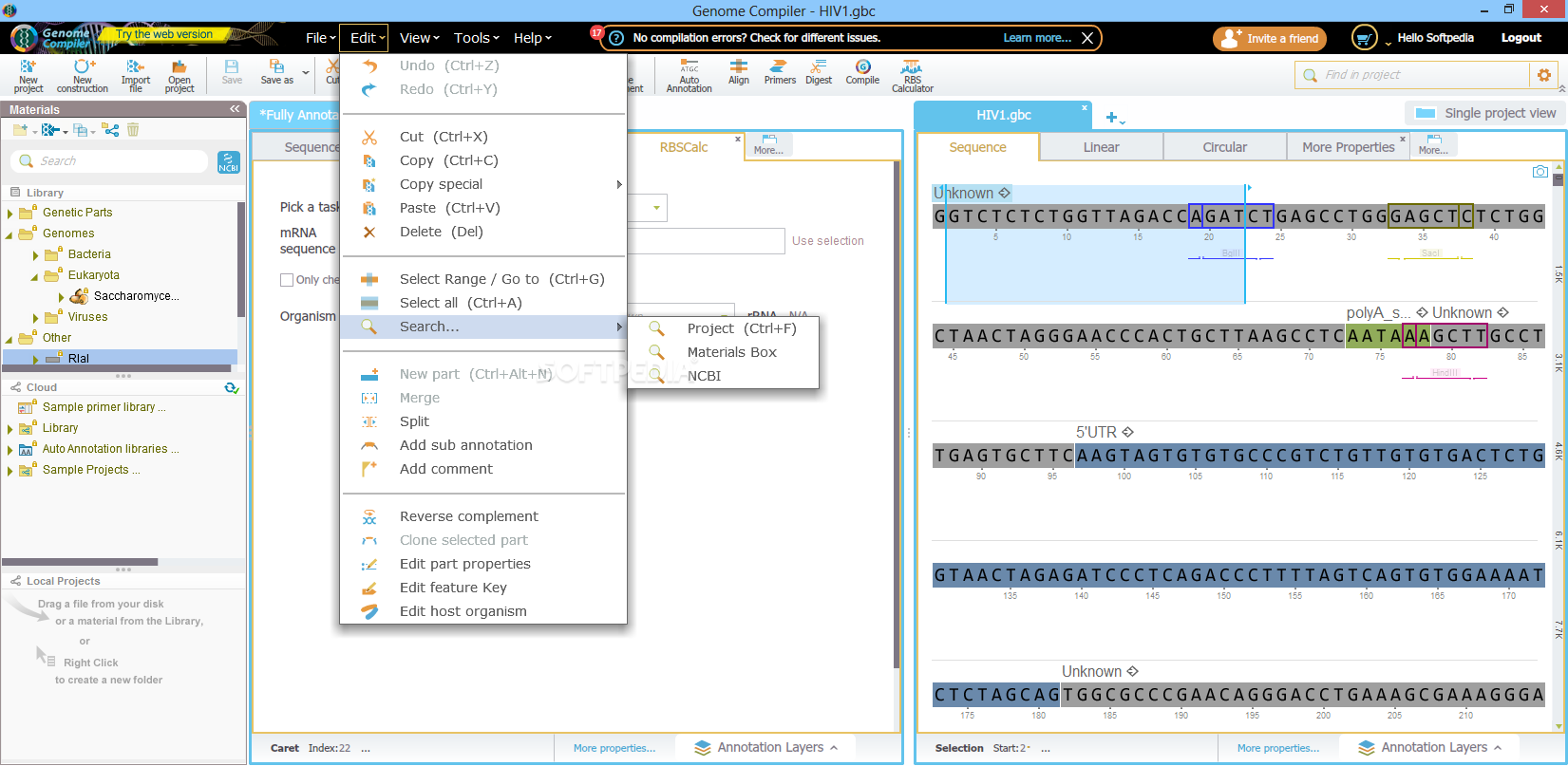This screenshot has width=1568, height=766.
Task: Click the Import file toolbar icon
Action: 136,75
